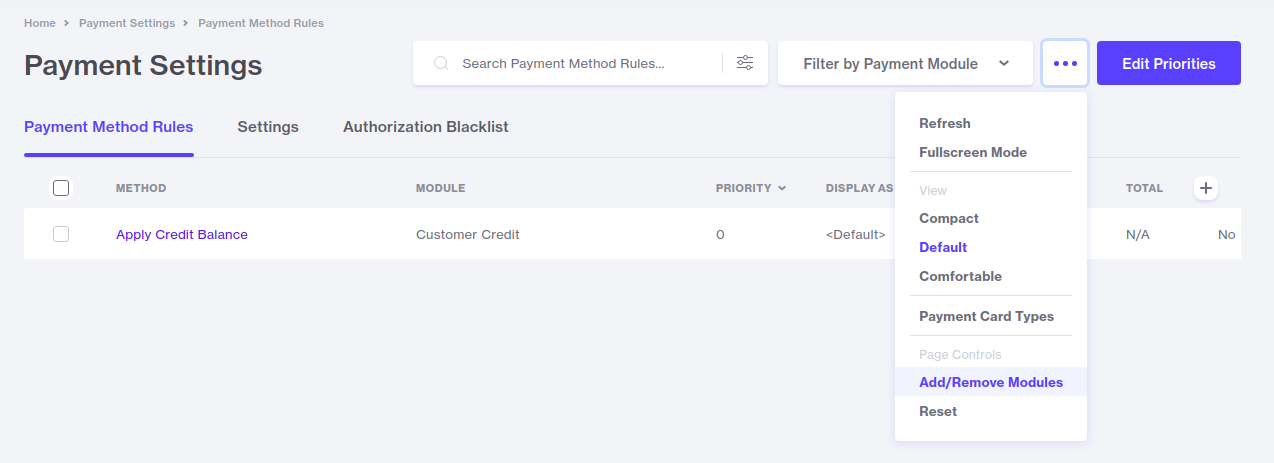The height and width of the screenshot is (463, 1274).
Task: Sort by the Priority column chevron
Action: point(781,188)
